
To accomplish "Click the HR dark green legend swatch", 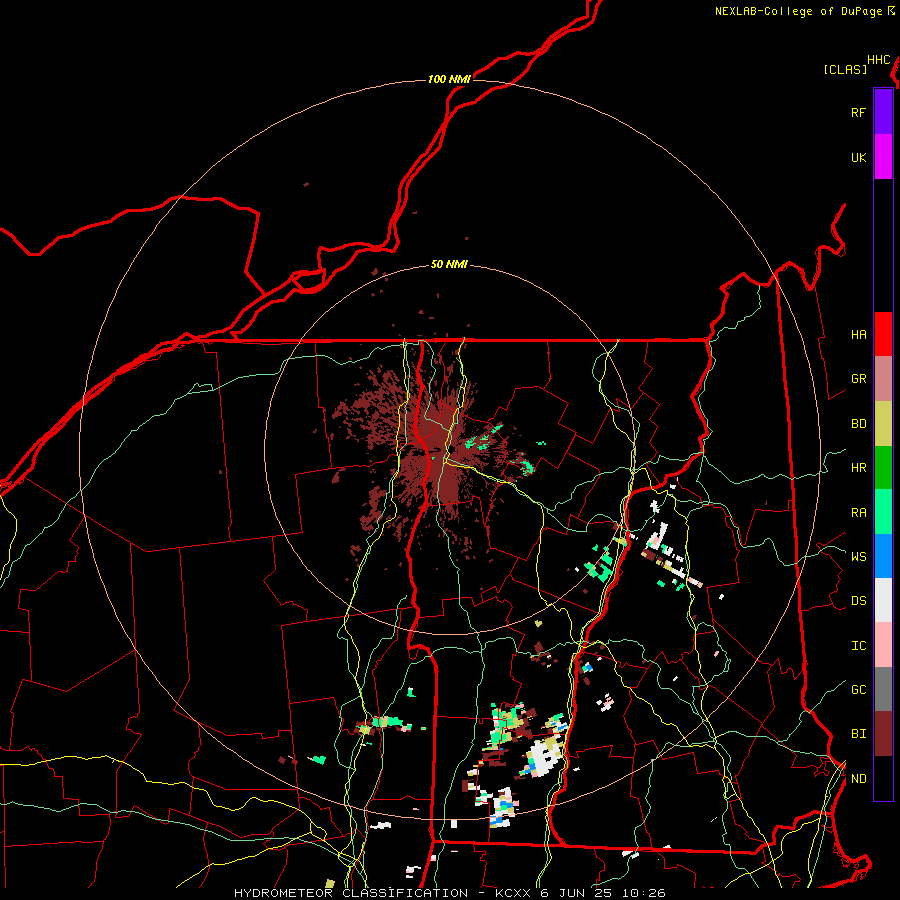I will [x=883, y=467].
